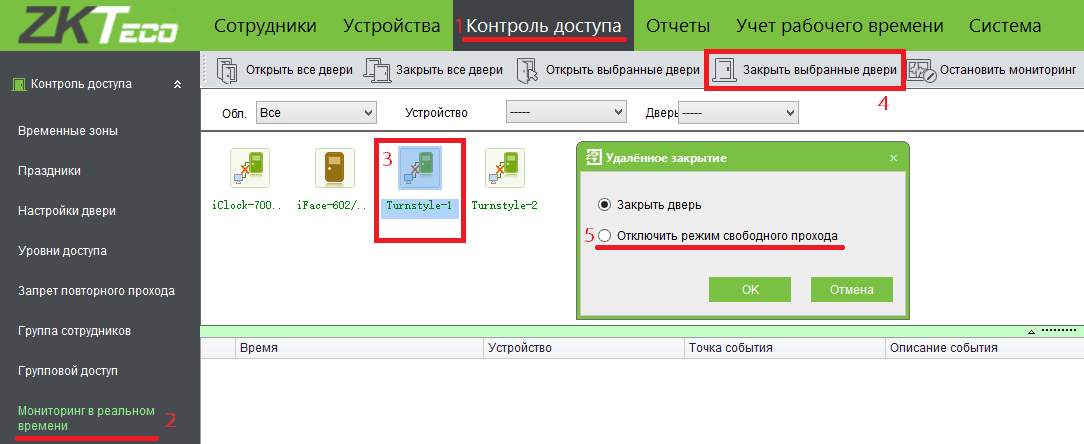The height and width of the screenshot is (444, 1084).
Task: Click the Turnstyle-1 label text
Action: 419,205
